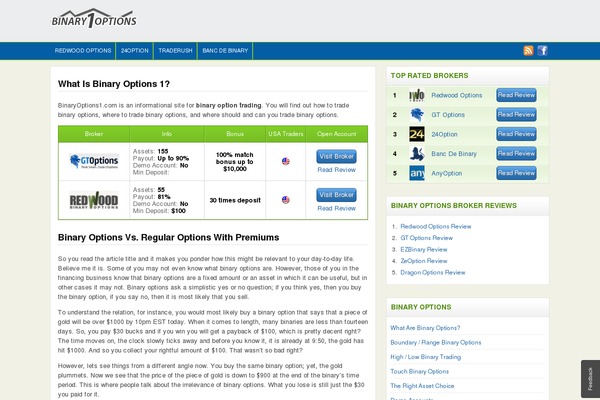This screenshot has height=400, width=600.
Task: Click Read Review button for Redwood Options in sidebar
Action: [x=516, y=95]
